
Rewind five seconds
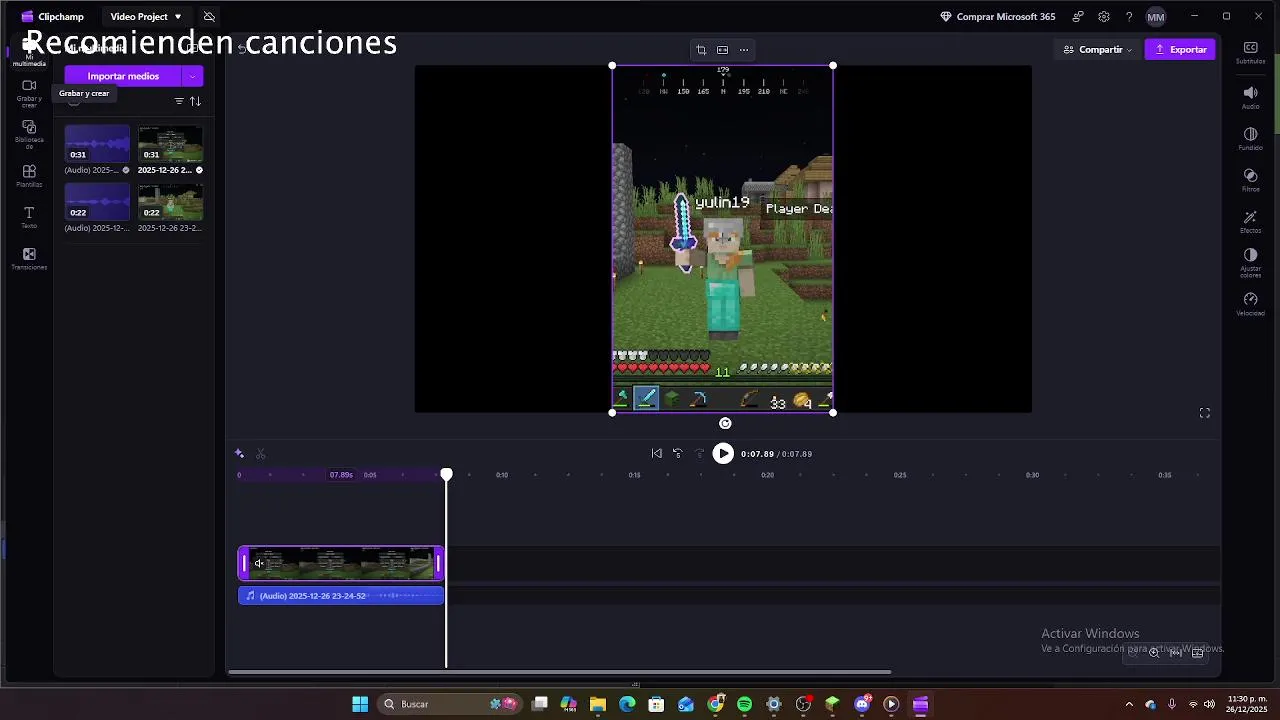[x=677, y=454]
